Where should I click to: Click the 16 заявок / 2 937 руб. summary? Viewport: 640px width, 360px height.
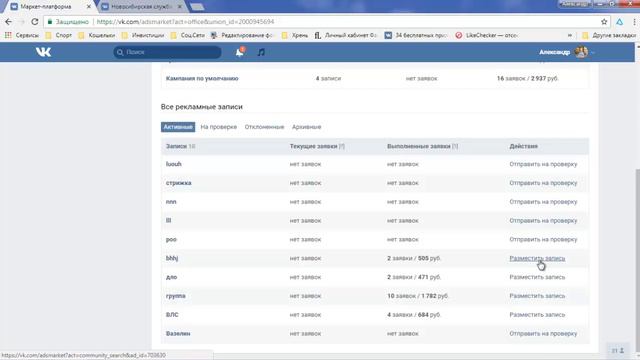528,78
